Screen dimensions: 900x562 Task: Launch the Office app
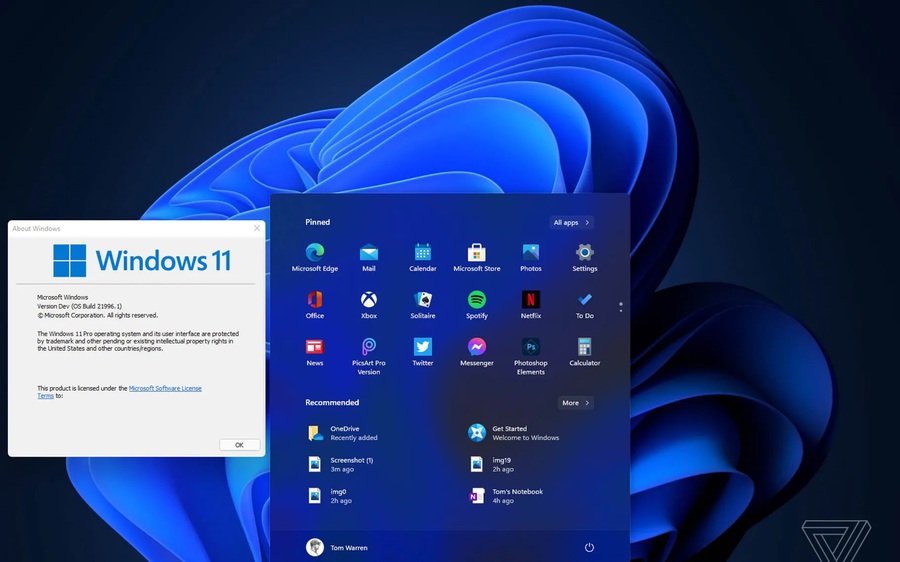click(315, 305)
